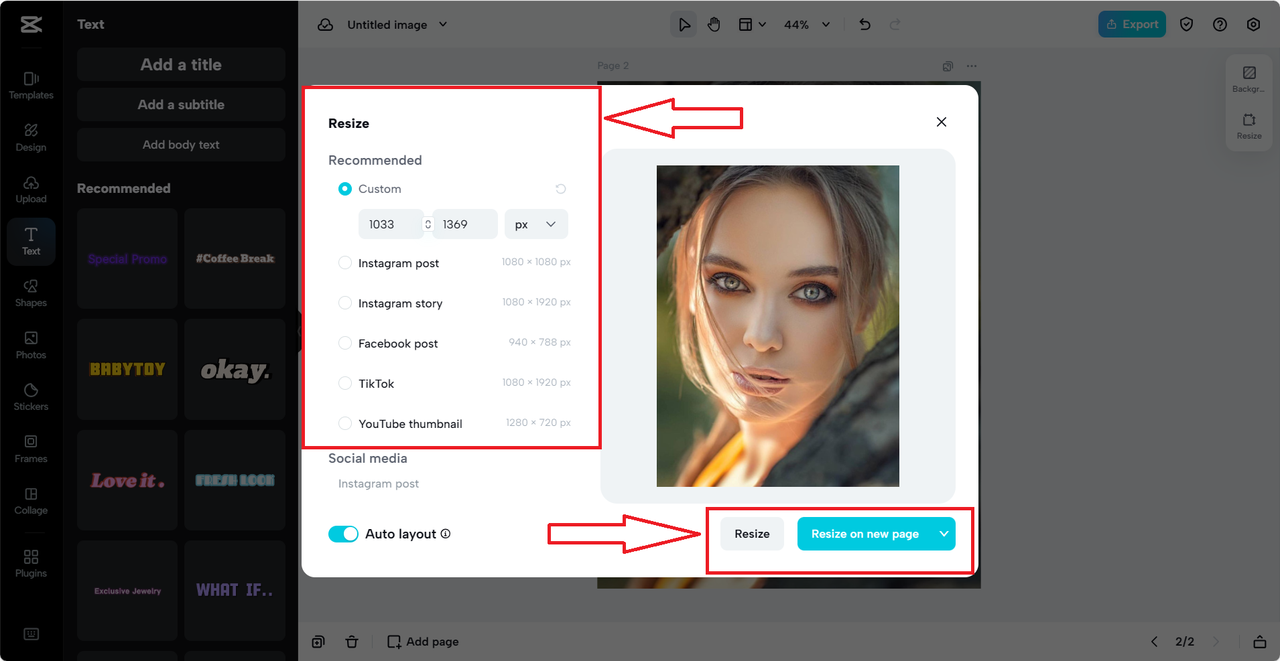Open the Templates sidebar panel

click(x=31, y=85)
